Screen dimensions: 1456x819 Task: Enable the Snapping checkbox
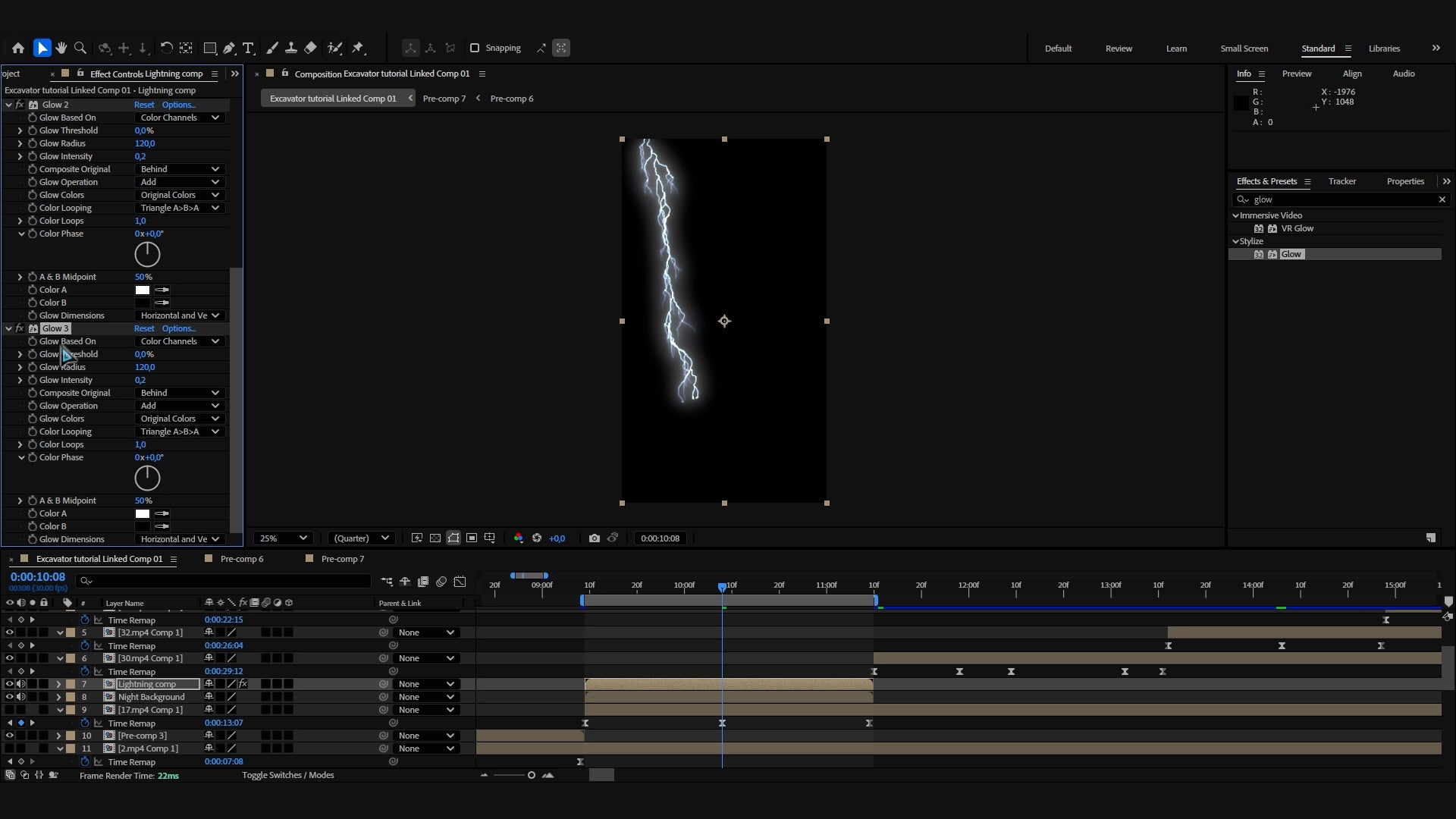[x=475, y=48]
